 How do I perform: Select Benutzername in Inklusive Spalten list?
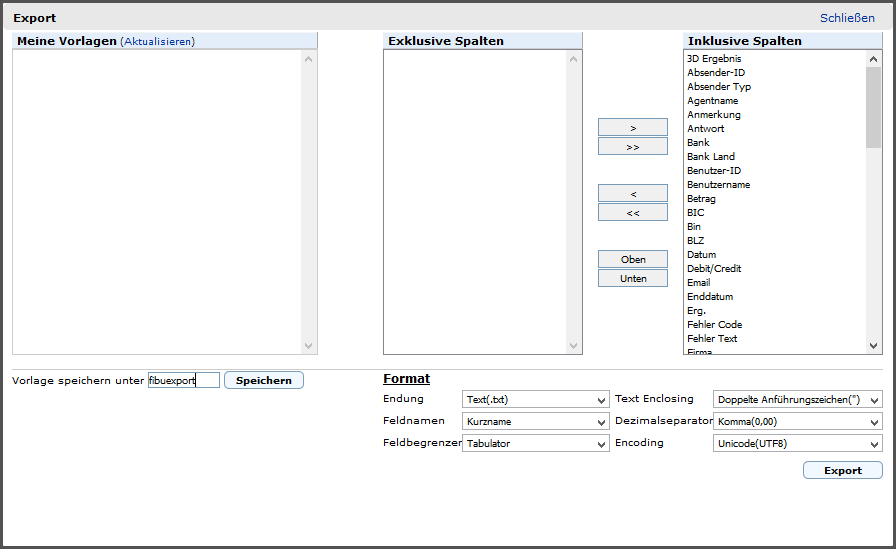click(x=718, y=185)
